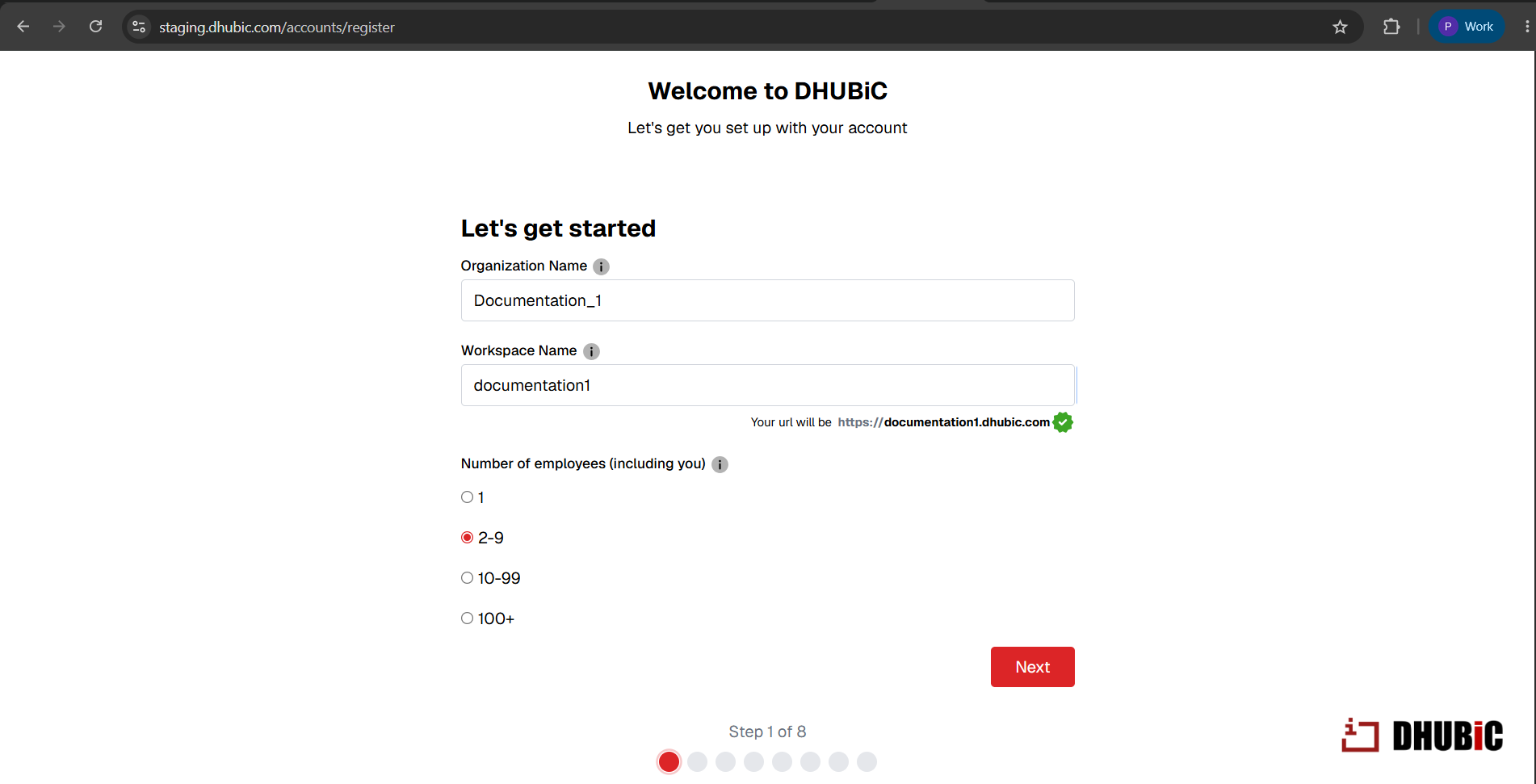Select the 100+ employees radio option
The height and width of the screenshot is (784, 1536).
tap(467, 618)
